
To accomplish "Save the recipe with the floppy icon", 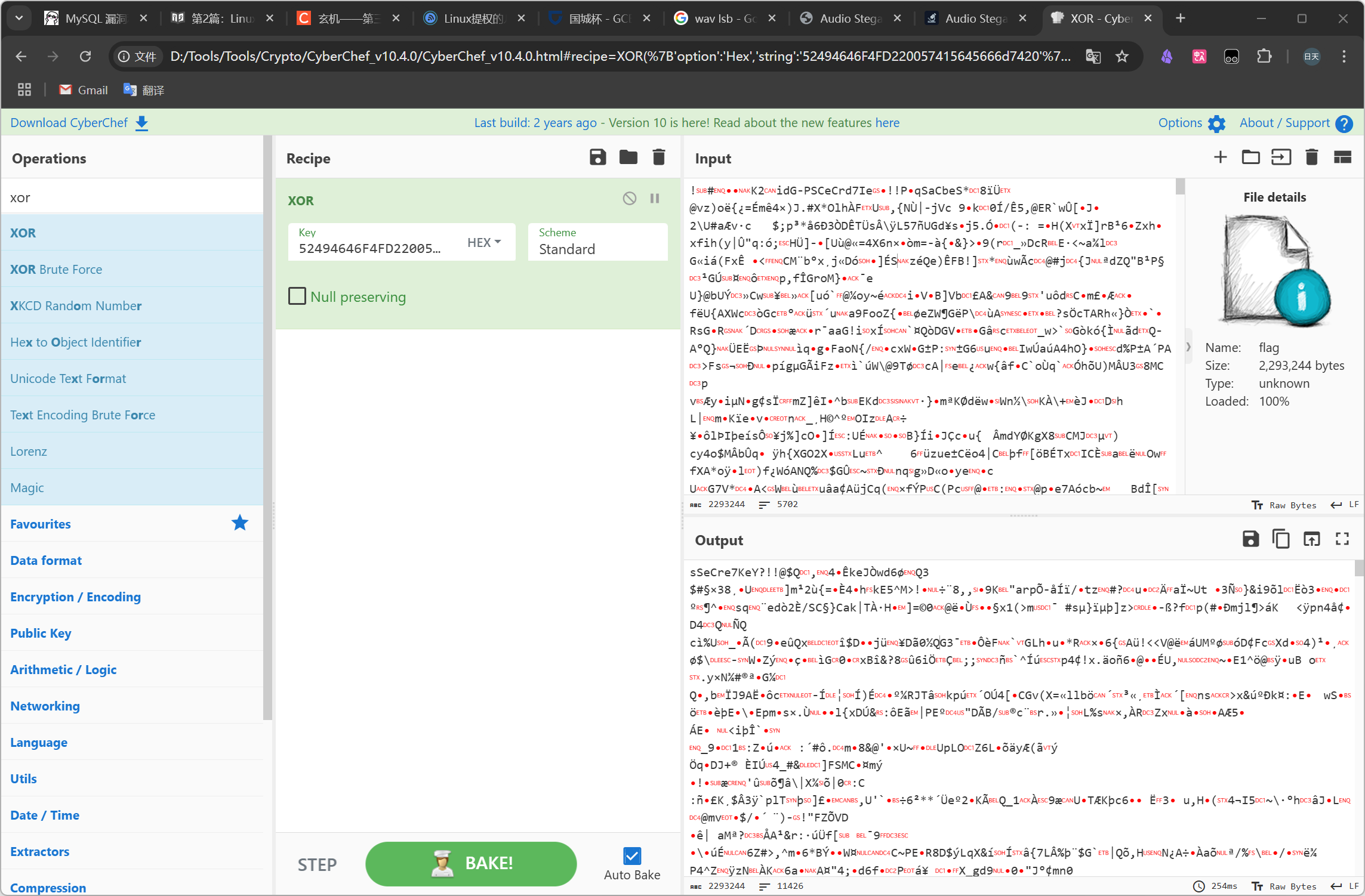I will [597, 157].
